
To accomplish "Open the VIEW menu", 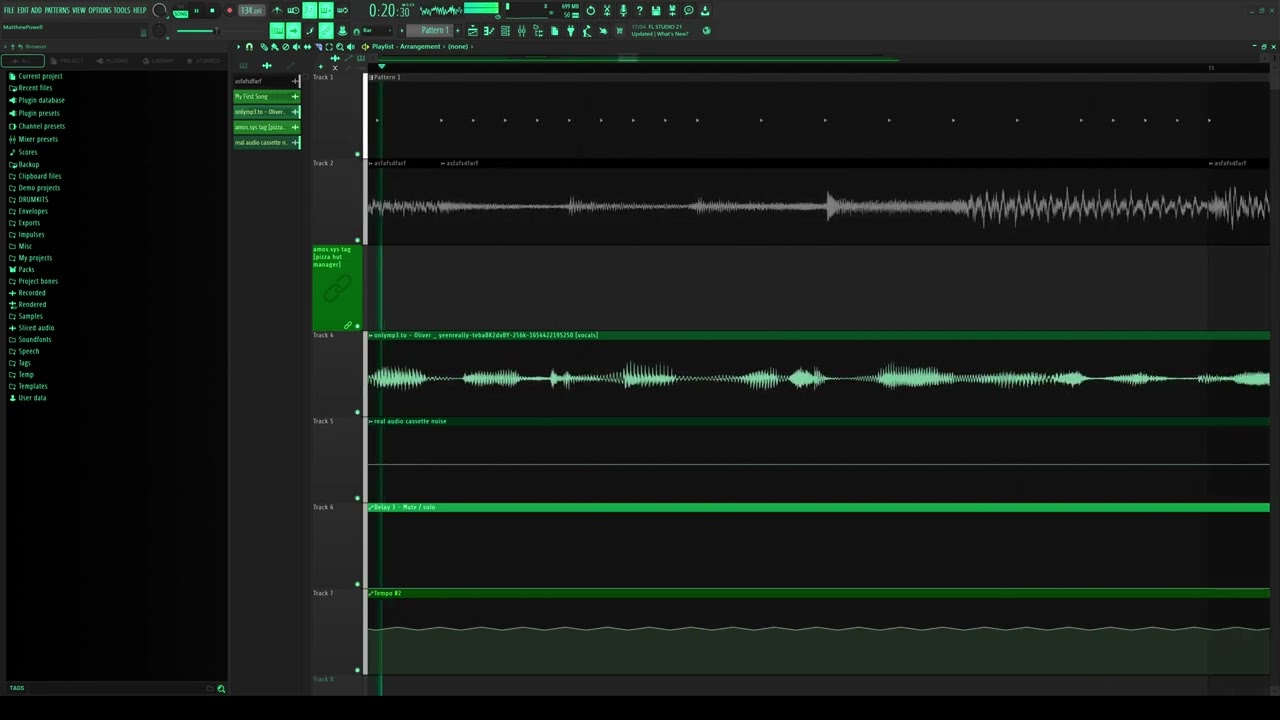I will (x=79, y=10).
